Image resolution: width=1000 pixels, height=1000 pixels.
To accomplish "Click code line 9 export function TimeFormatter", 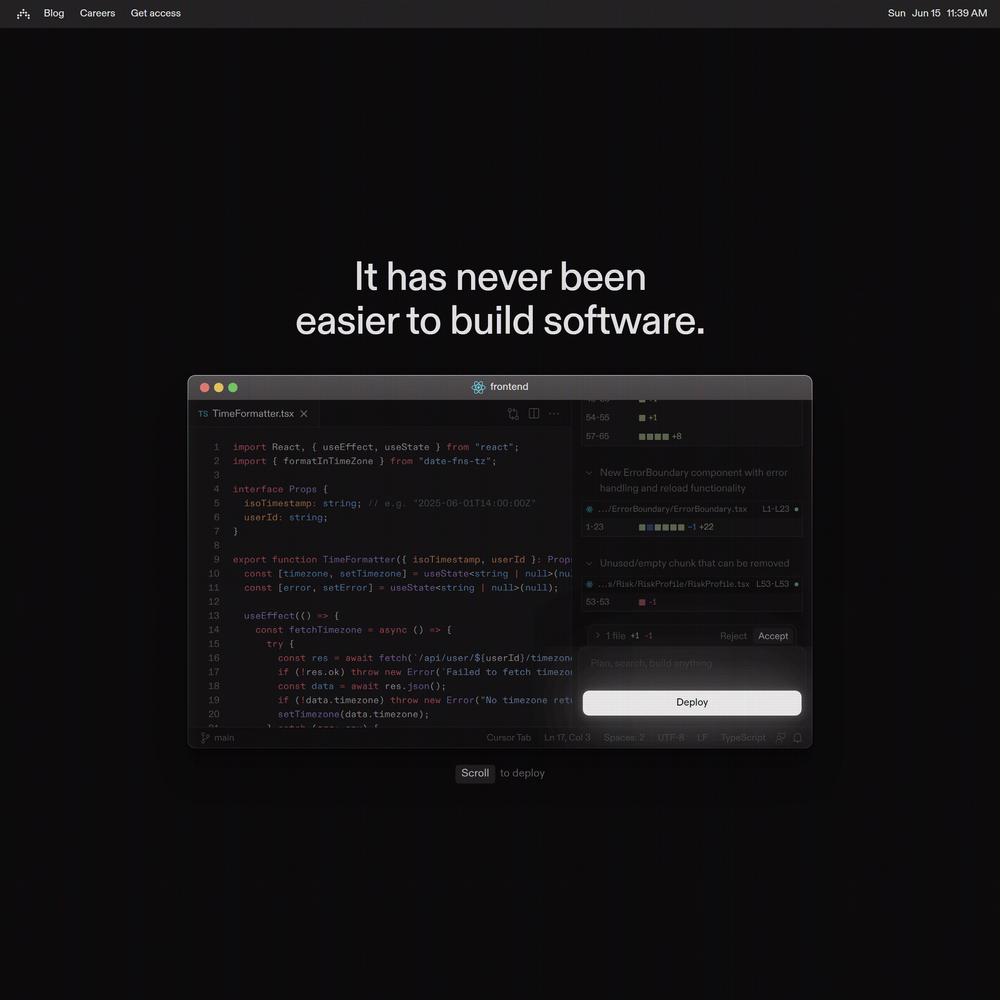I will click(x=402, y=560).
